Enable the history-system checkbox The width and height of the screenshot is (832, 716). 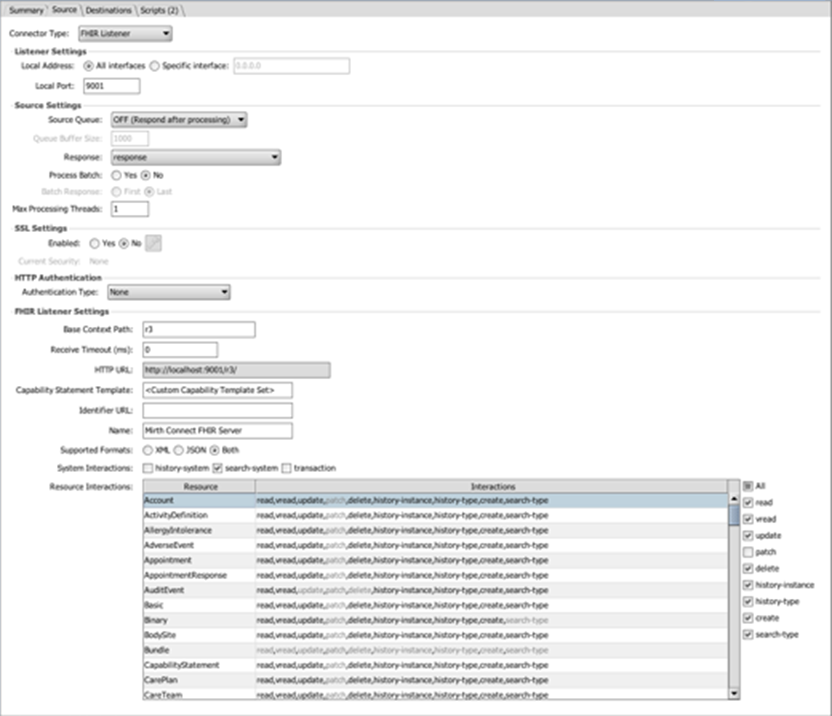coord(149,468)
